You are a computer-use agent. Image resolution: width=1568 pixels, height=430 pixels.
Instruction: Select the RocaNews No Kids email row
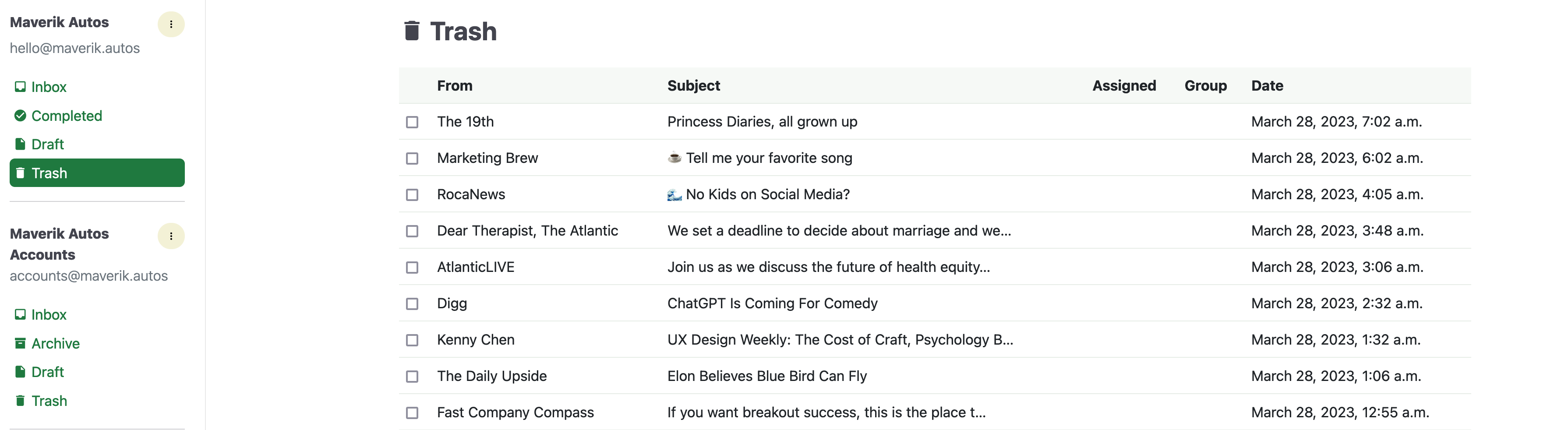(x=759, y=194)
